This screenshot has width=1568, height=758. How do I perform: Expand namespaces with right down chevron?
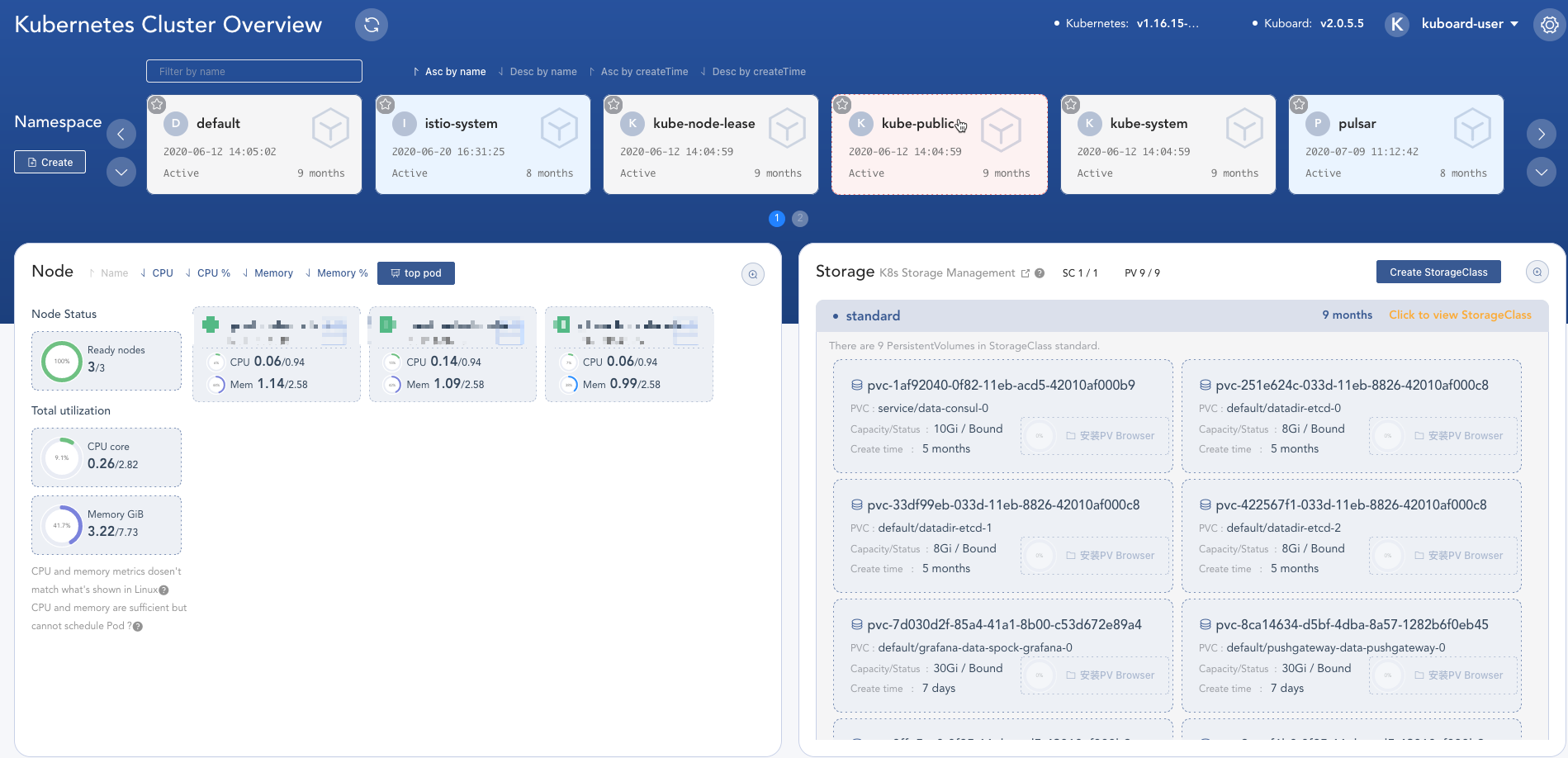1542,172
